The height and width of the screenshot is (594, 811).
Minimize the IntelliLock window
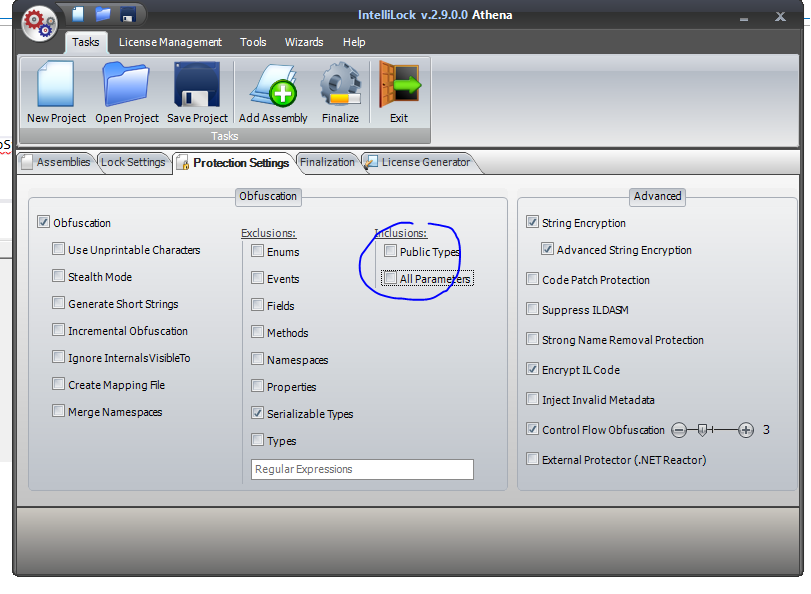(744, 19)
